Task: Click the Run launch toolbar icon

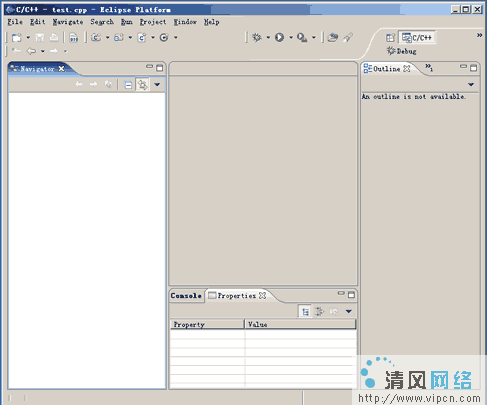Action: click(279, 37)
